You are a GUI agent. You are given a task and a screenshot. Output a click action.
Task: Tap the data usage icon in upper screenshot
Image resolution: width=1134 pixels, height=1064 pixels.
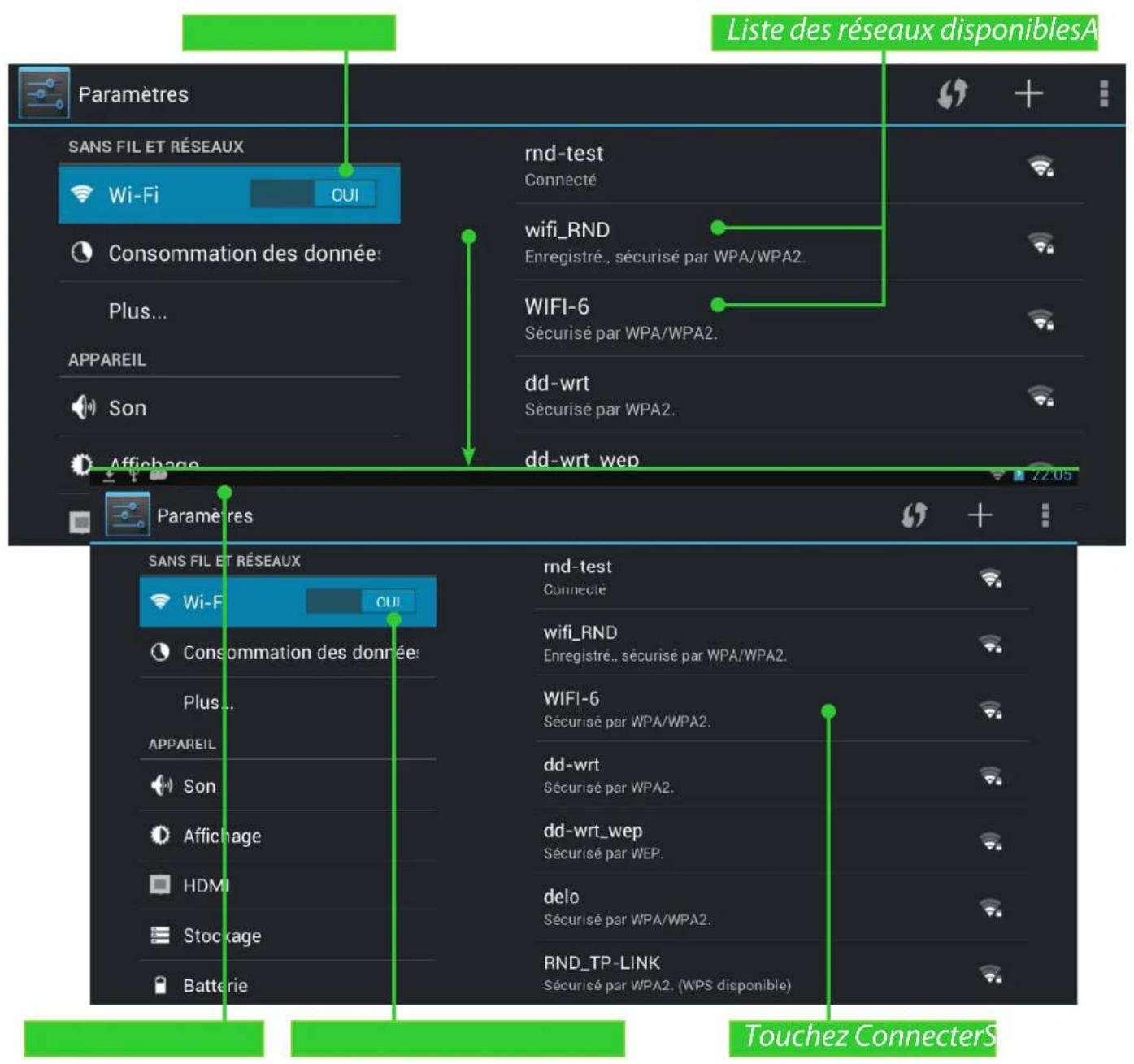pos(81,253)
